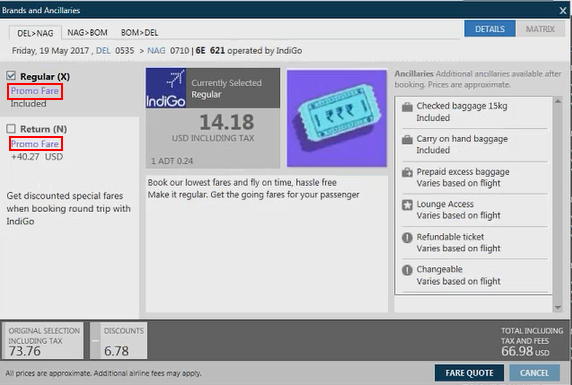Close the Brands and Ancillaries dialog
Image resolution: width=572 pixels, height=385 pixels.
click(x=563, y=11)
